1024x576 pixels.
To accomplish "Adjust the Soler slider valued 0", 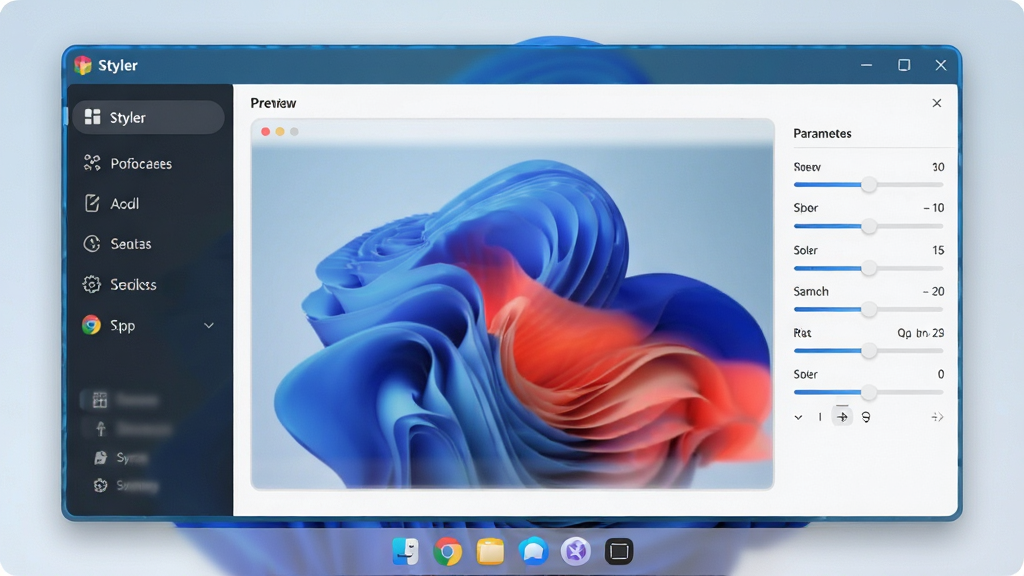I will 869,392.
